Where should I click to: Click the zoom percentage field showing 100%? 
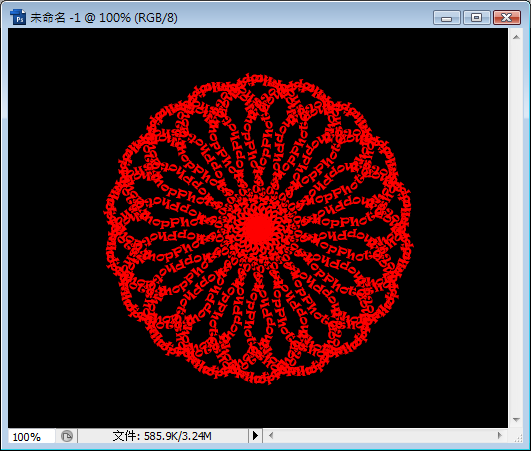(32, 436)
